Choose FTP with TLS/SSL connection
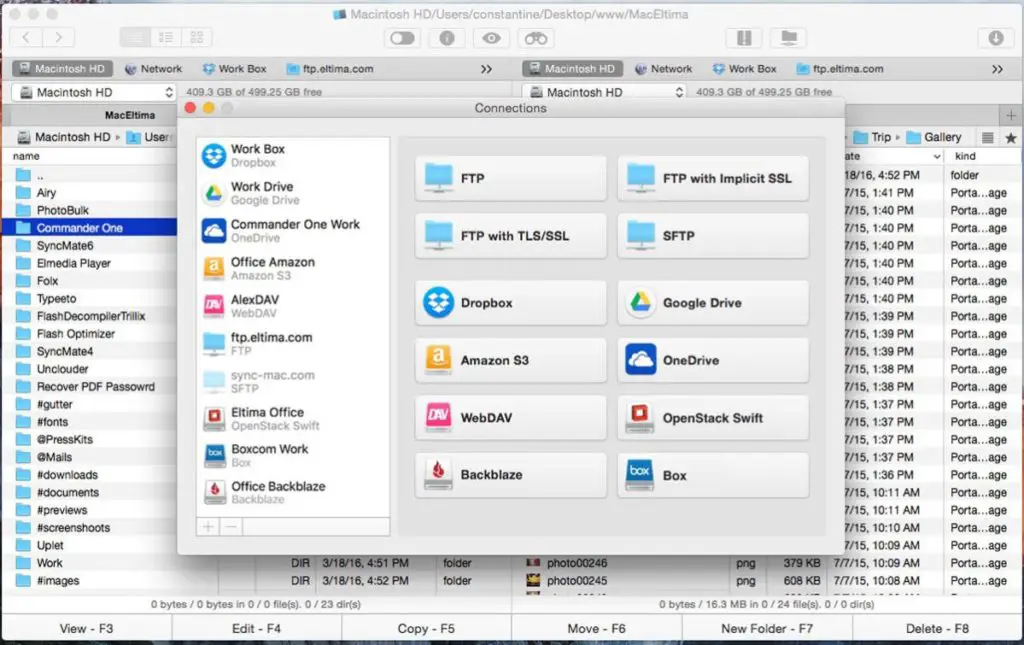Screen dimensions: 1024x645 click(511, 236)
